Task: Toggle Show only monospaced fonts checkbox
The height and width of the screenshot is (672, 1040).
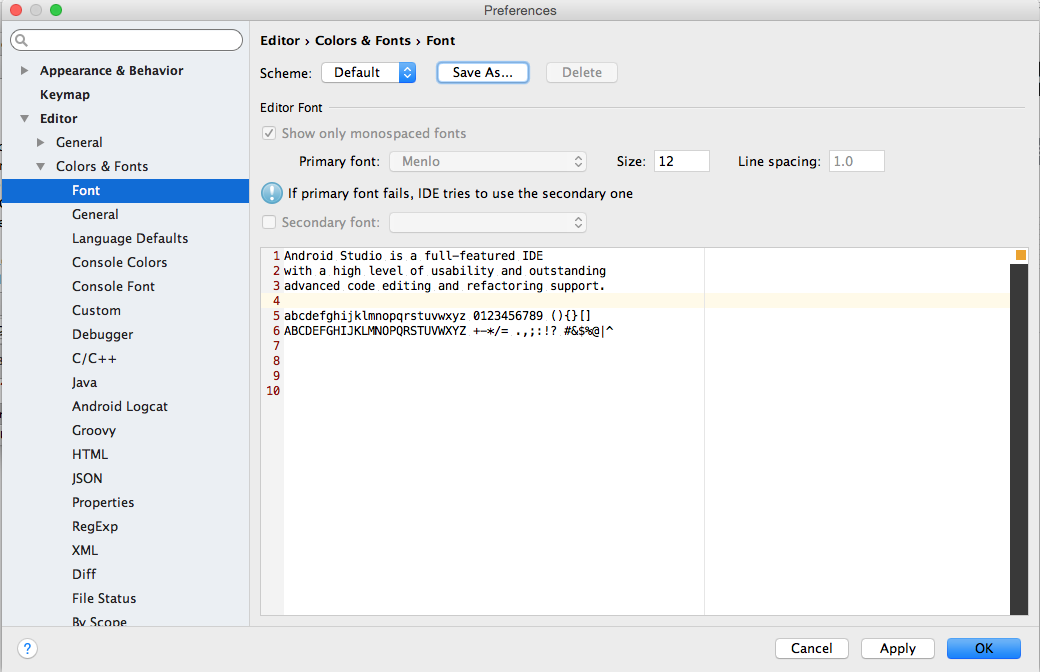Action: coord(269,133)
